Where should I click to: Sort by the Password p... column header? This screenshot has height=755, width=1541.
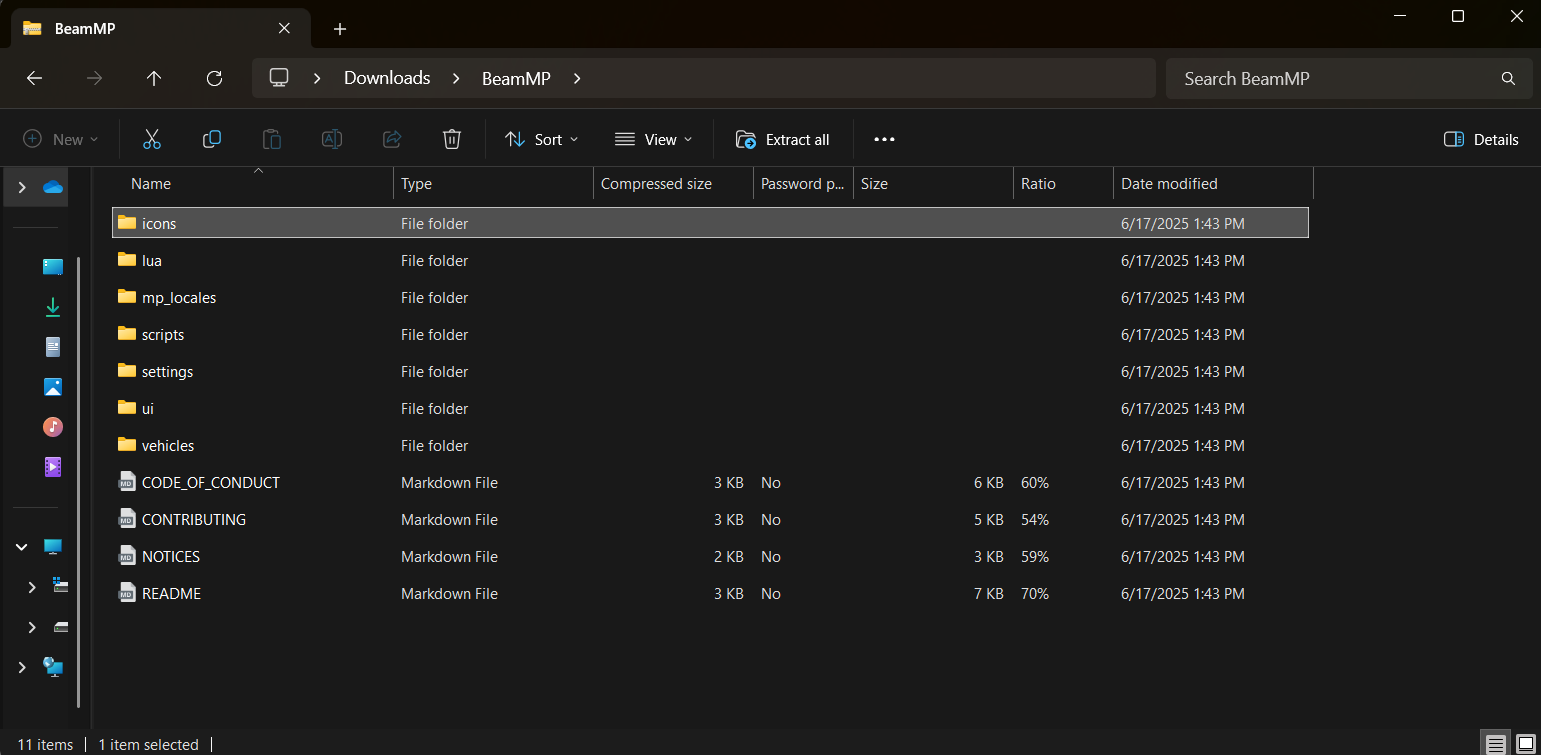tap(803, 184)
